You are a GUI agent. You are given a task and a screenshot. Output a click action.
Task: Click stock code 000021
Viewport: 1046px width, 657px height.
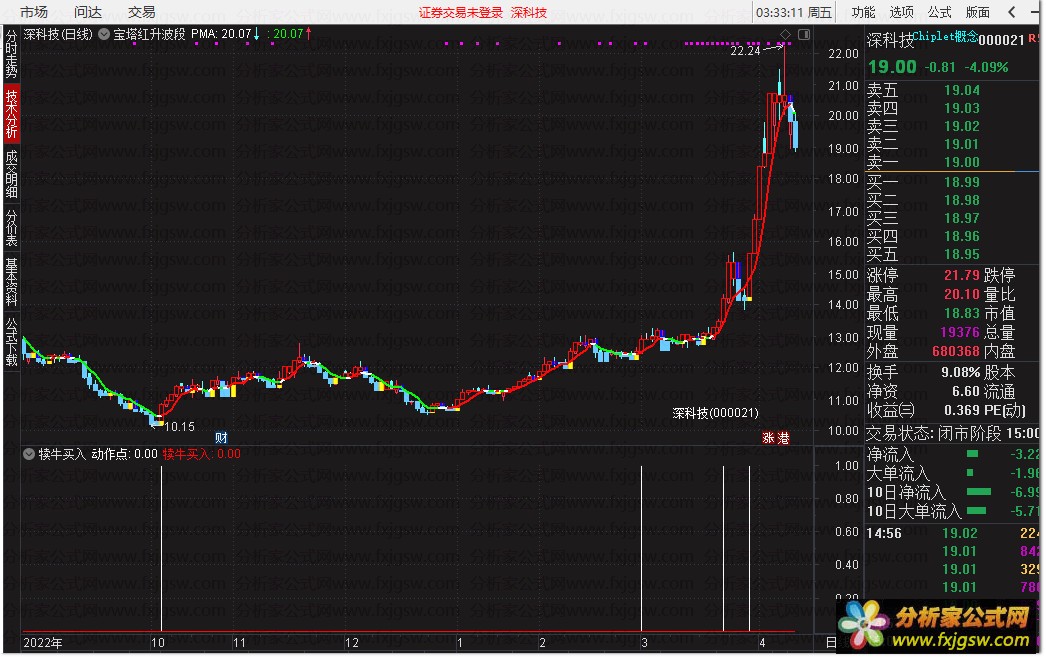(1001, 40)
